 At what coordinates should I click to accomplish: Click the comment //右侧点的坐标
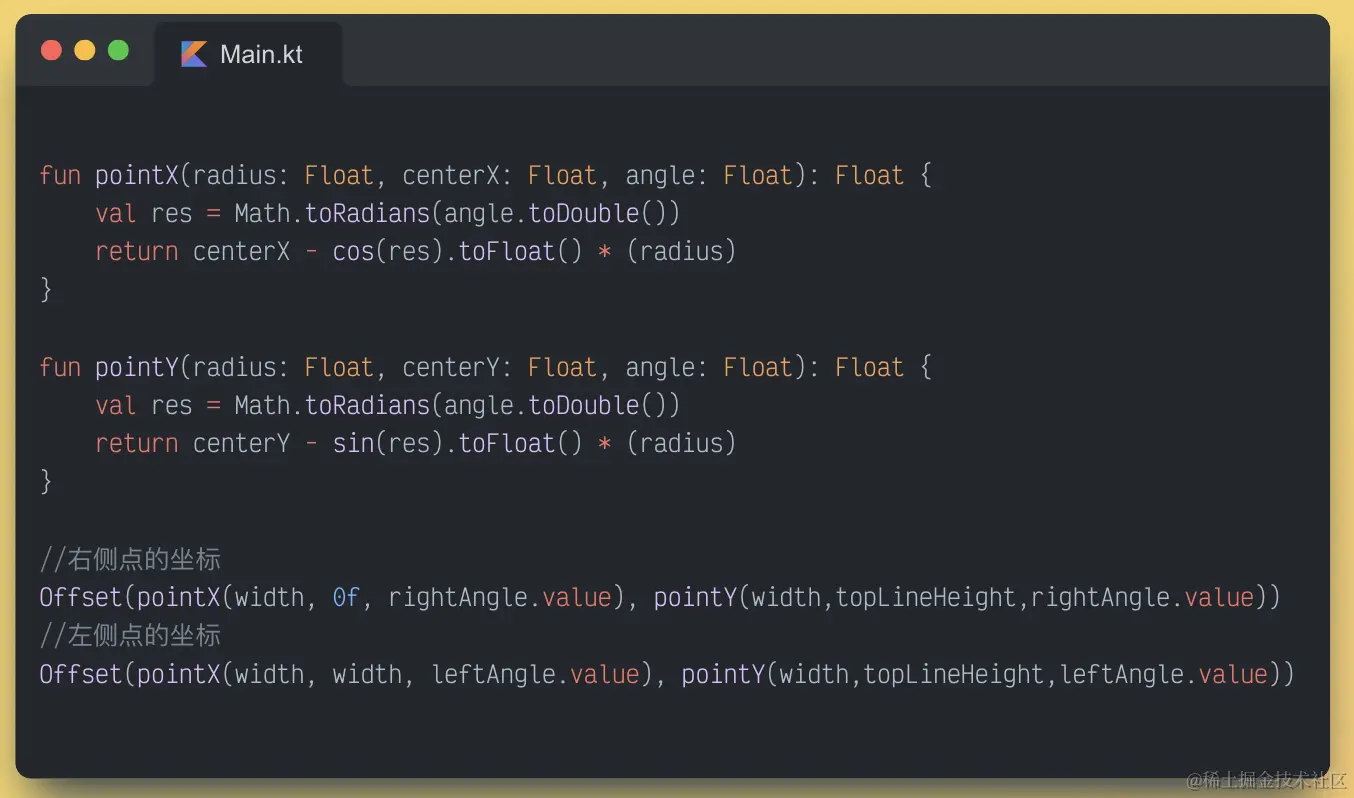tap(130, 559)
